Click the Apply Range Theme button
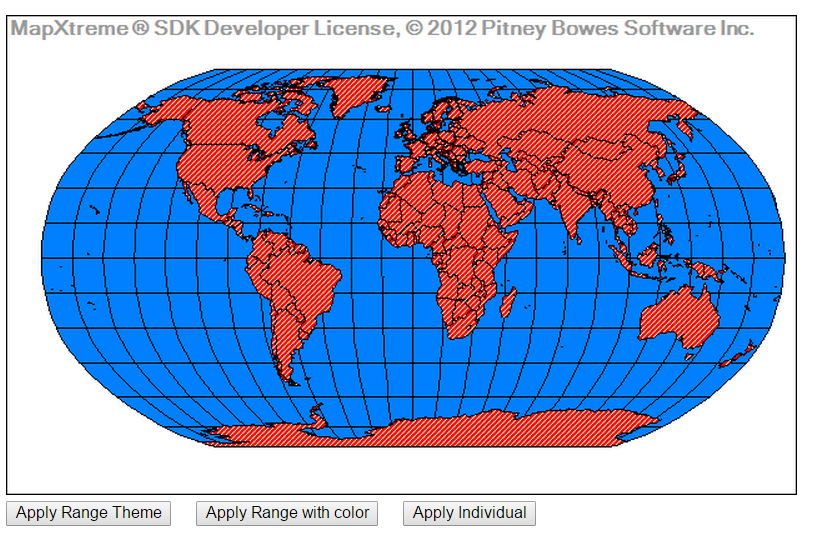The width and height of the screenshot is (814, 537). 89,513
